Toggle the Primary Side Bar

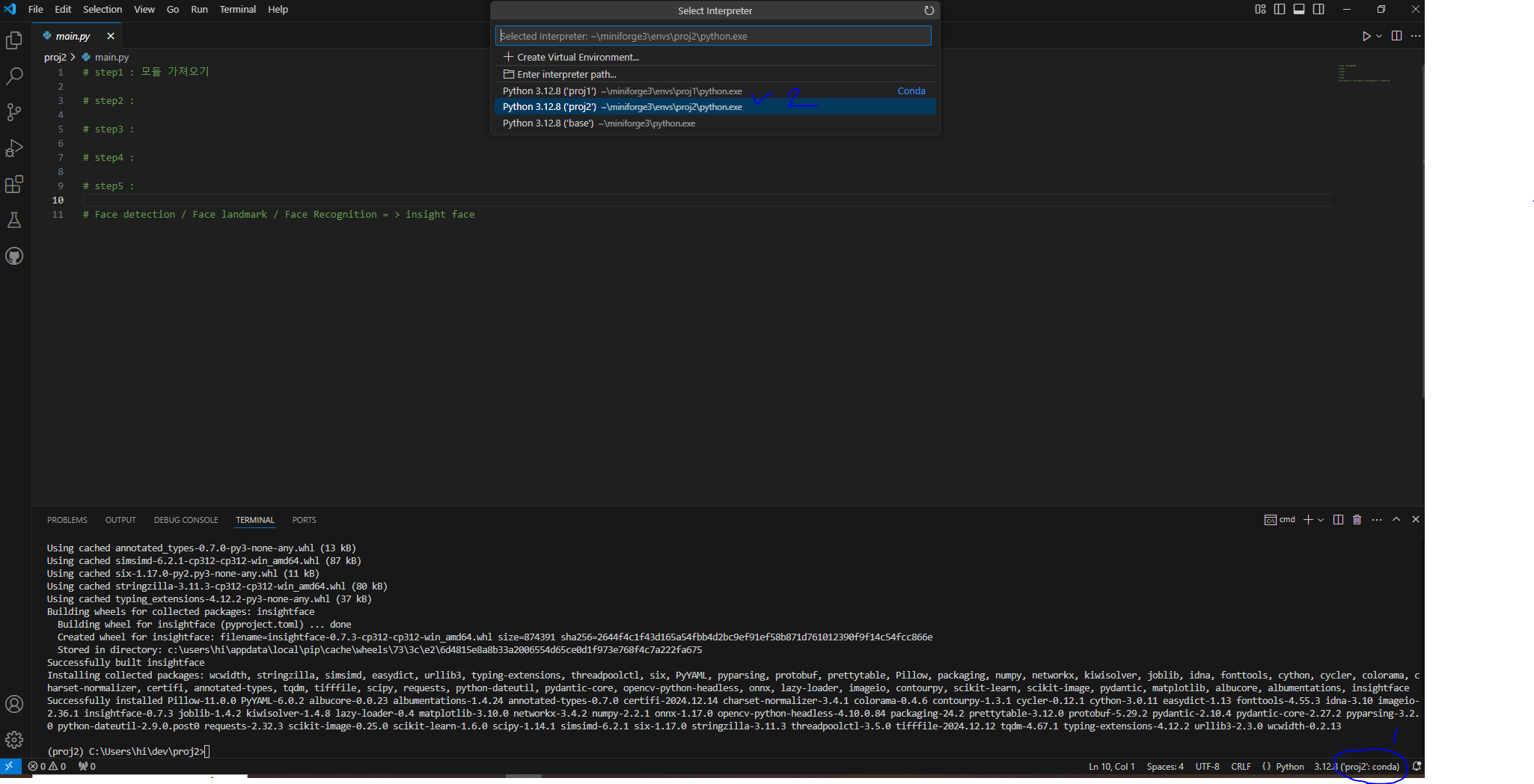pos(1280,9)
